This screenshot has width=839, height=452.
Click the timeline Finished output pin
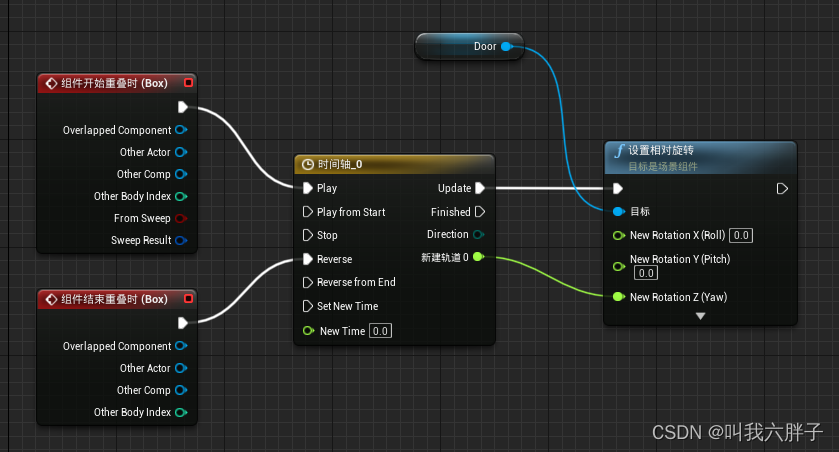[x=480, y=212]
